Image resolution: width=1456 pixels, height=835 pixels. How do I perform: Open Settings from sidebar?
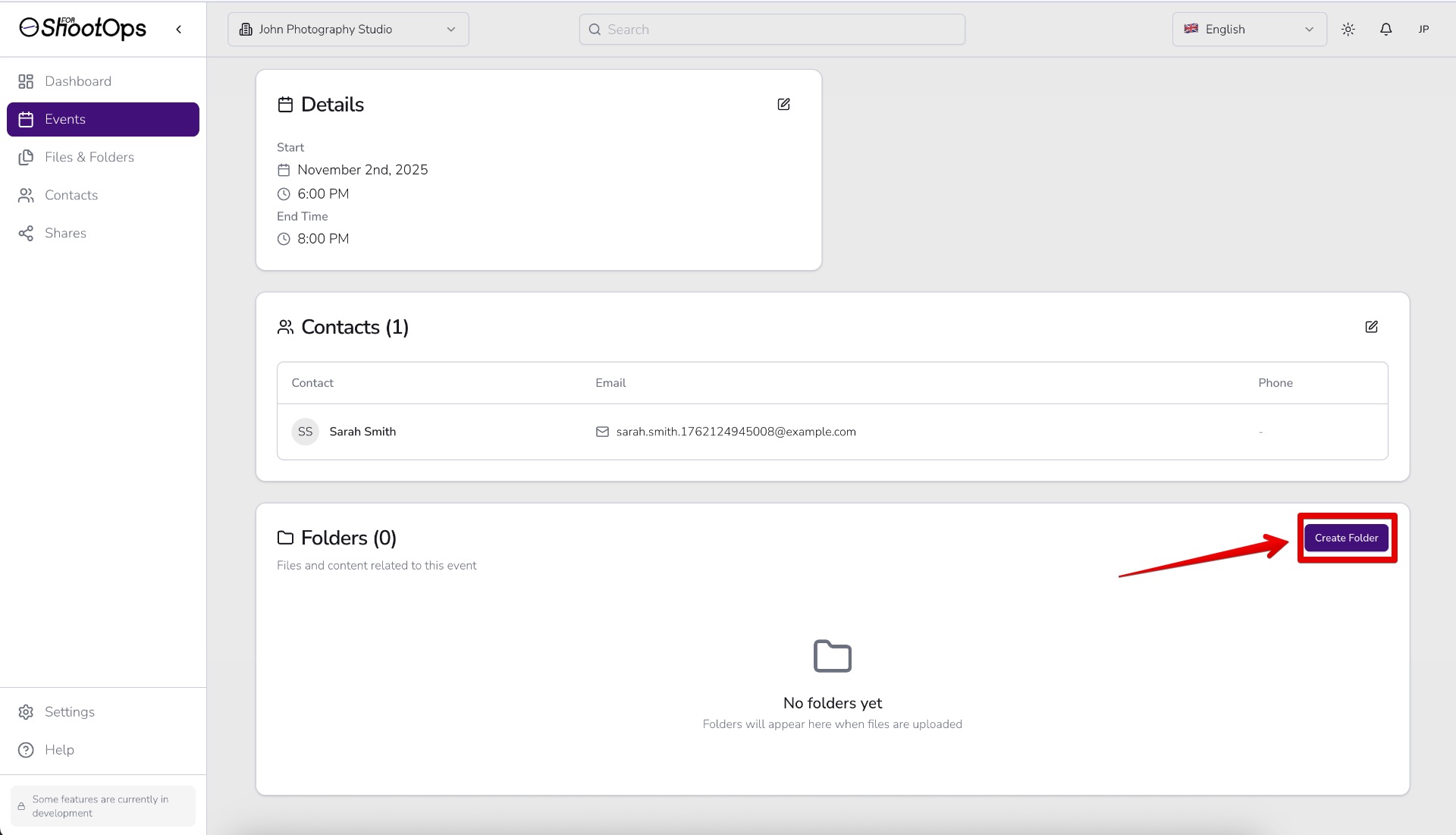click(69, 711)
